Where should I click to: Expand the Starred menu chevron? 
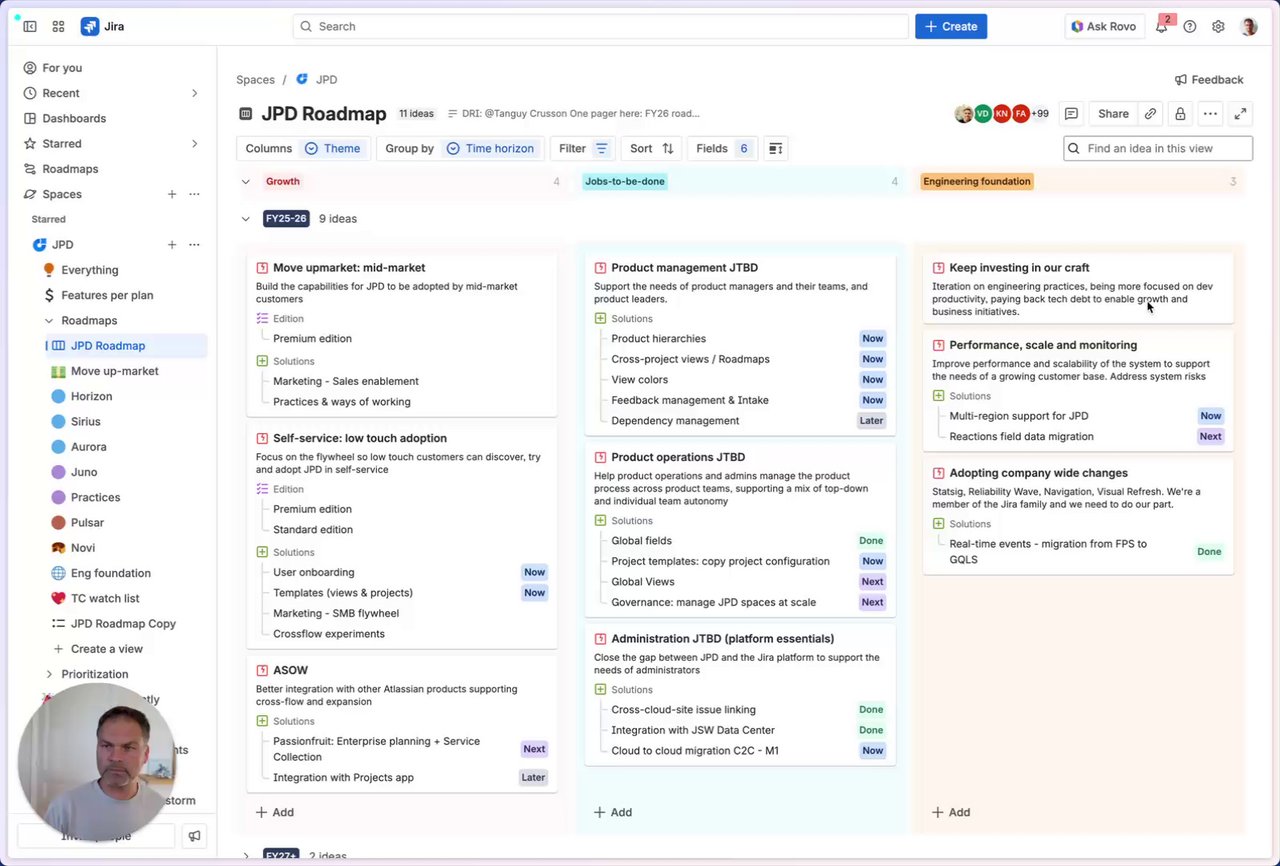(194, 144)
